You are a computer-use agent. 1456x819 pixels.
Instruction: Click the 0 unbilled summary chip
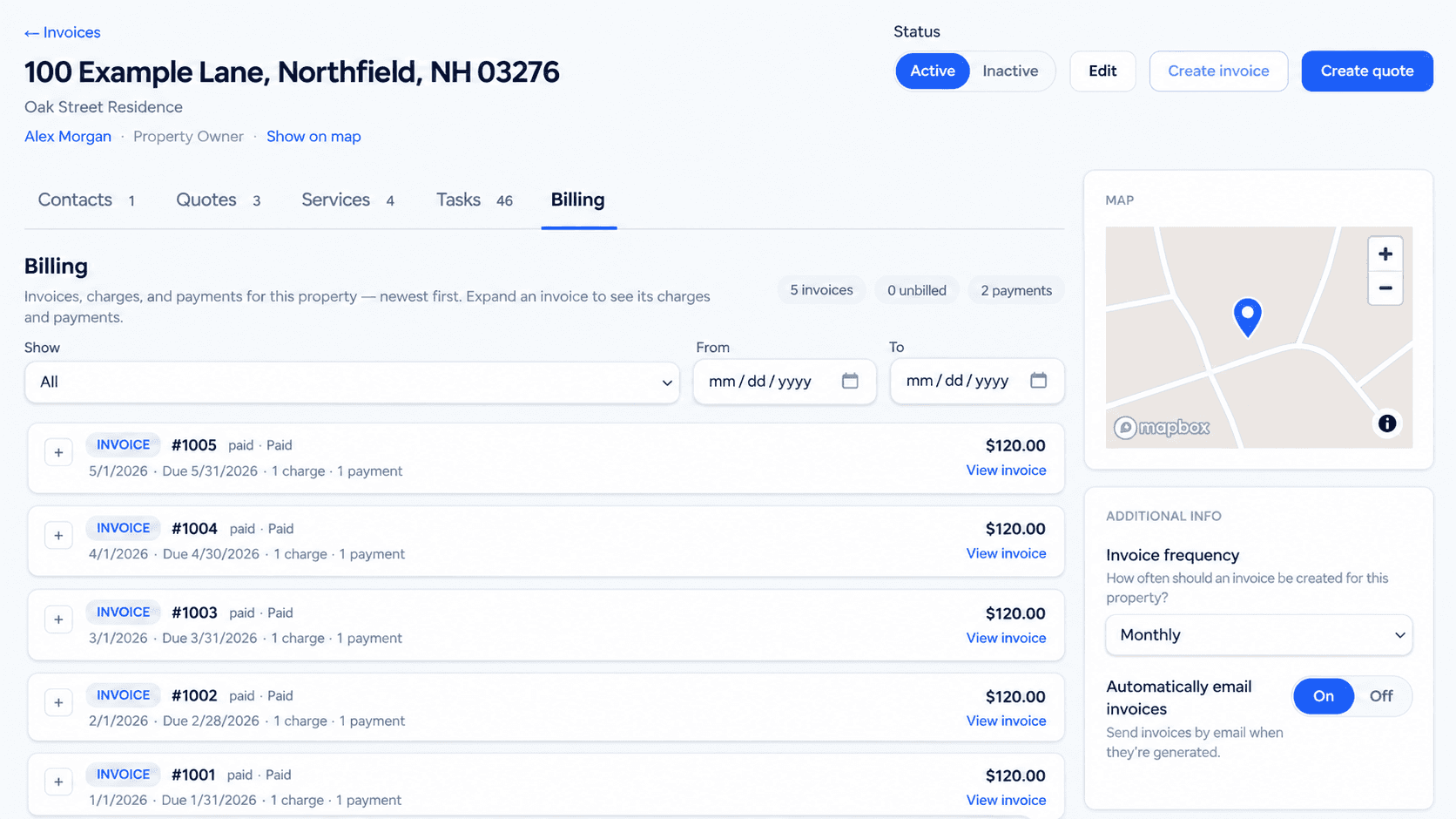[917, 291]
